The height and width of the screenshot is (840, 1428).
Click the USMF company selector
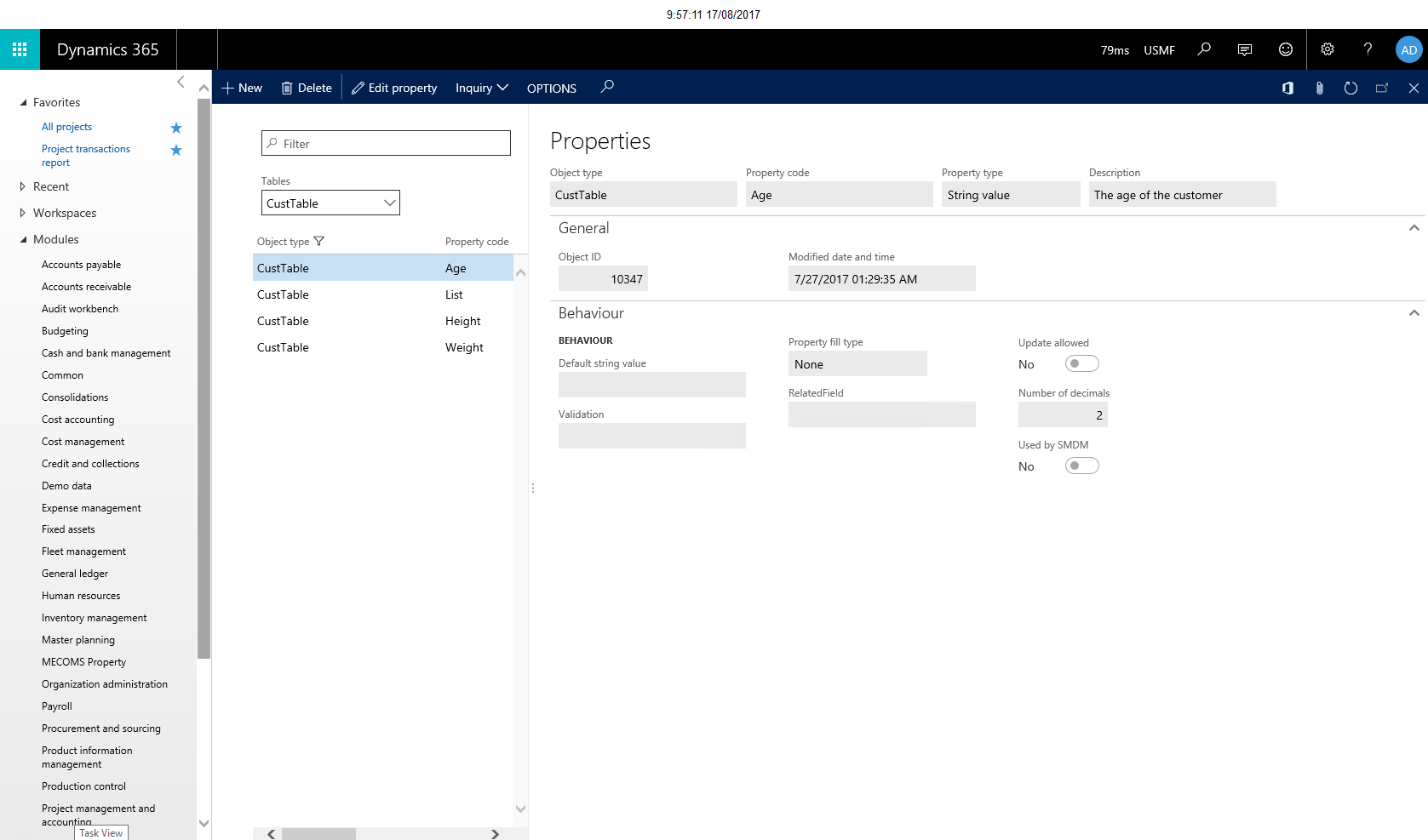1159,50
